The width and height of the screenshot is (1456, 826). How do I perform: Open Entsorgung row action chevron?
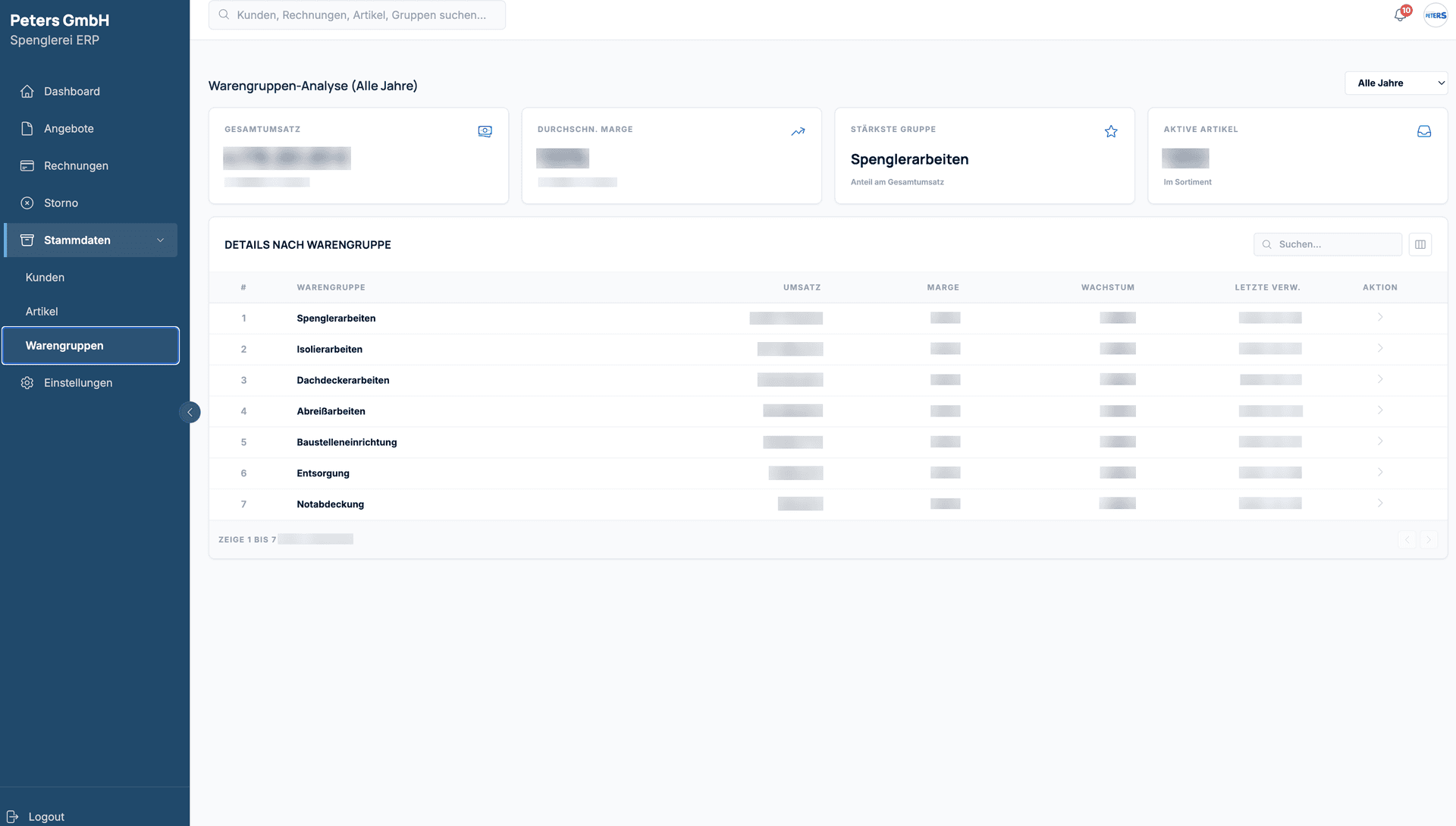pos(1380,473)
